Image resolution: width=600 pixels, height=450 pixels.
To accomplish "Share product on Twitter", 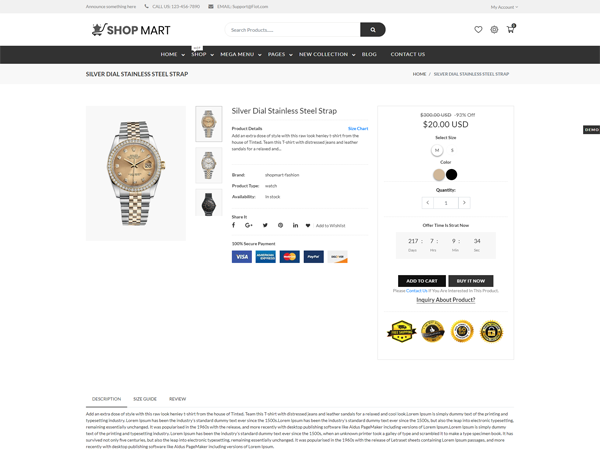I will pyautogui.click(x=265, y=225).
